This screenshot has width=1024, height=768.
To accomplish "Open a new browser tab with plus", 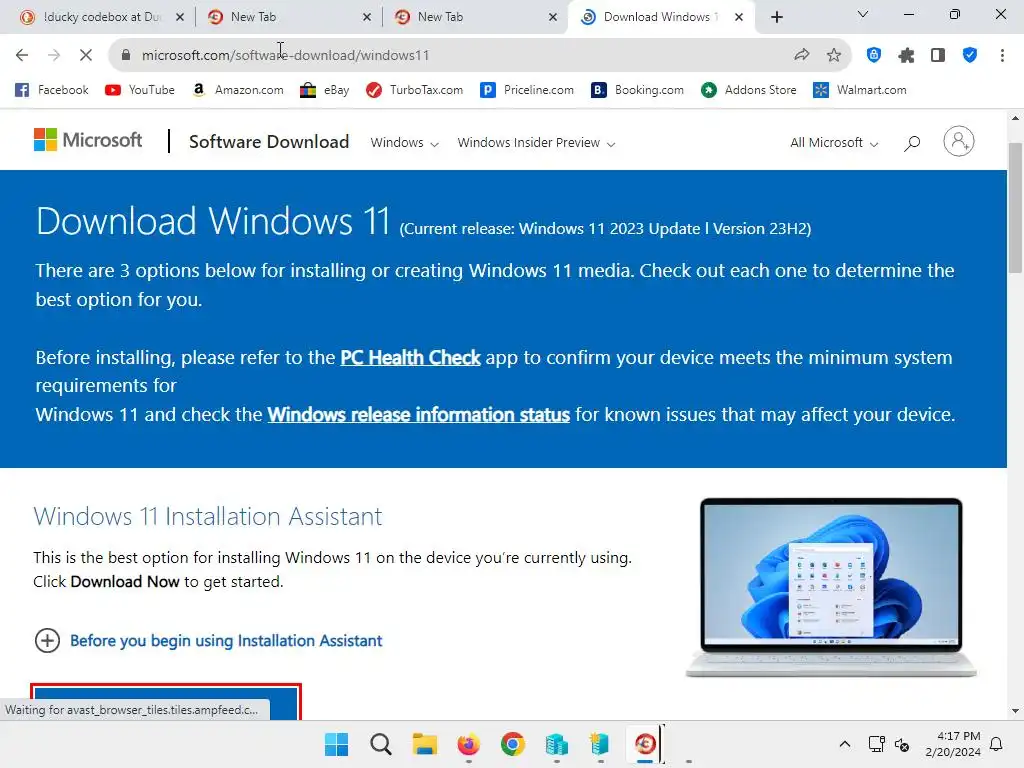I will point(776,18).
